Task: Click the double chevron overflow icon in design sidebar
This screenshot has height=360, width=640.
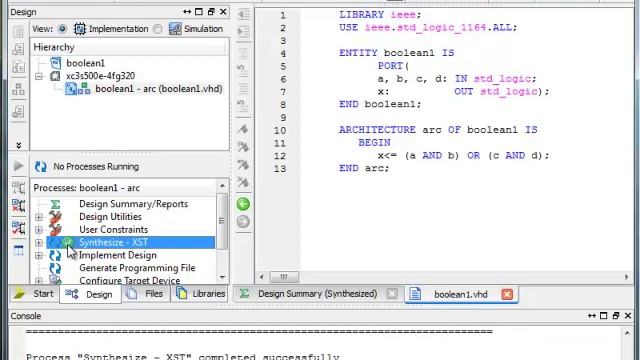Action: pyautogui.click(x=18, y=145)
